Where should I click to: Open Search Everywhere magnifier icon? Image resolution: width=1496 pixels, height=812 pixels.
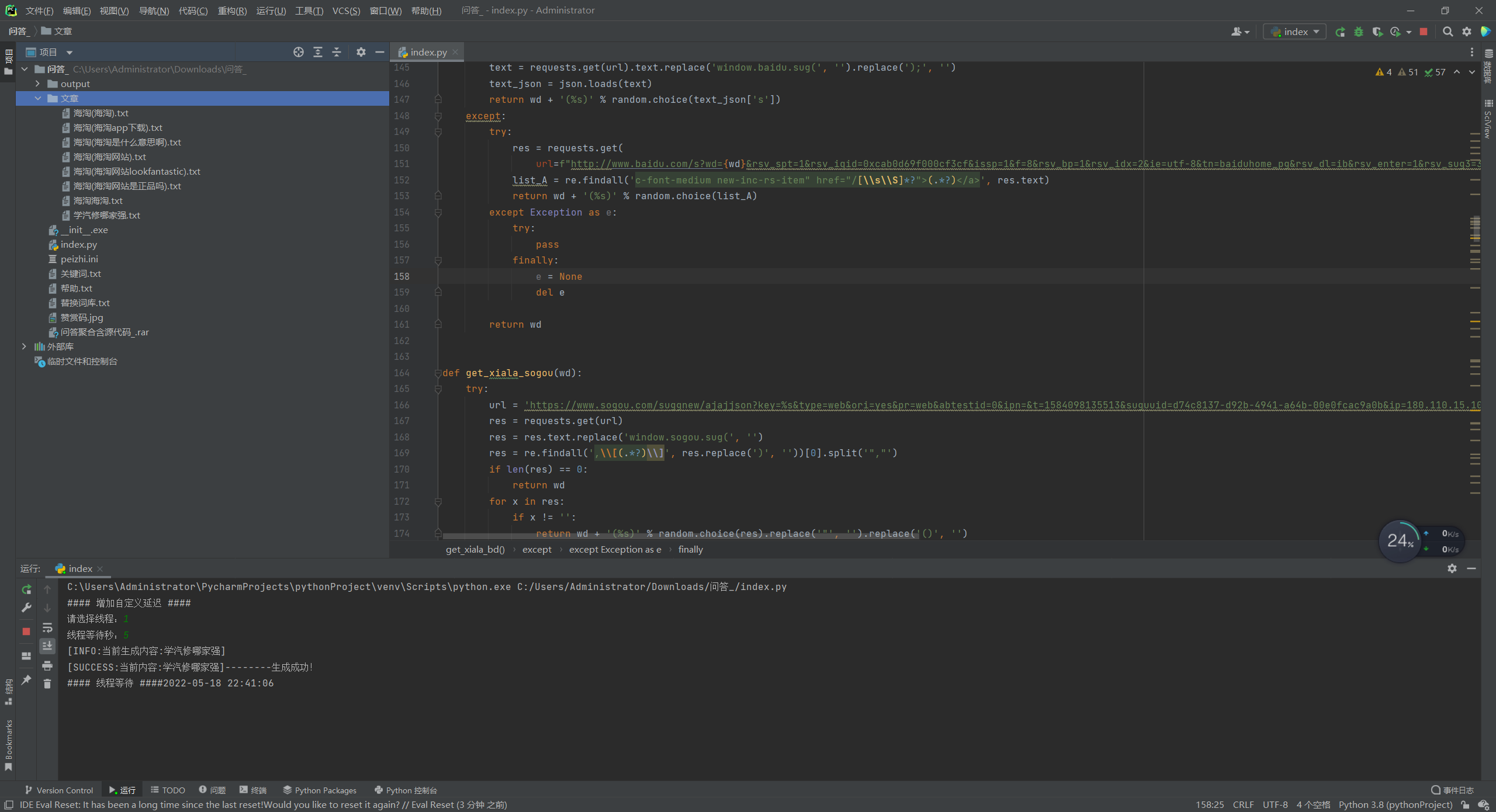[x=1447, y=32]
